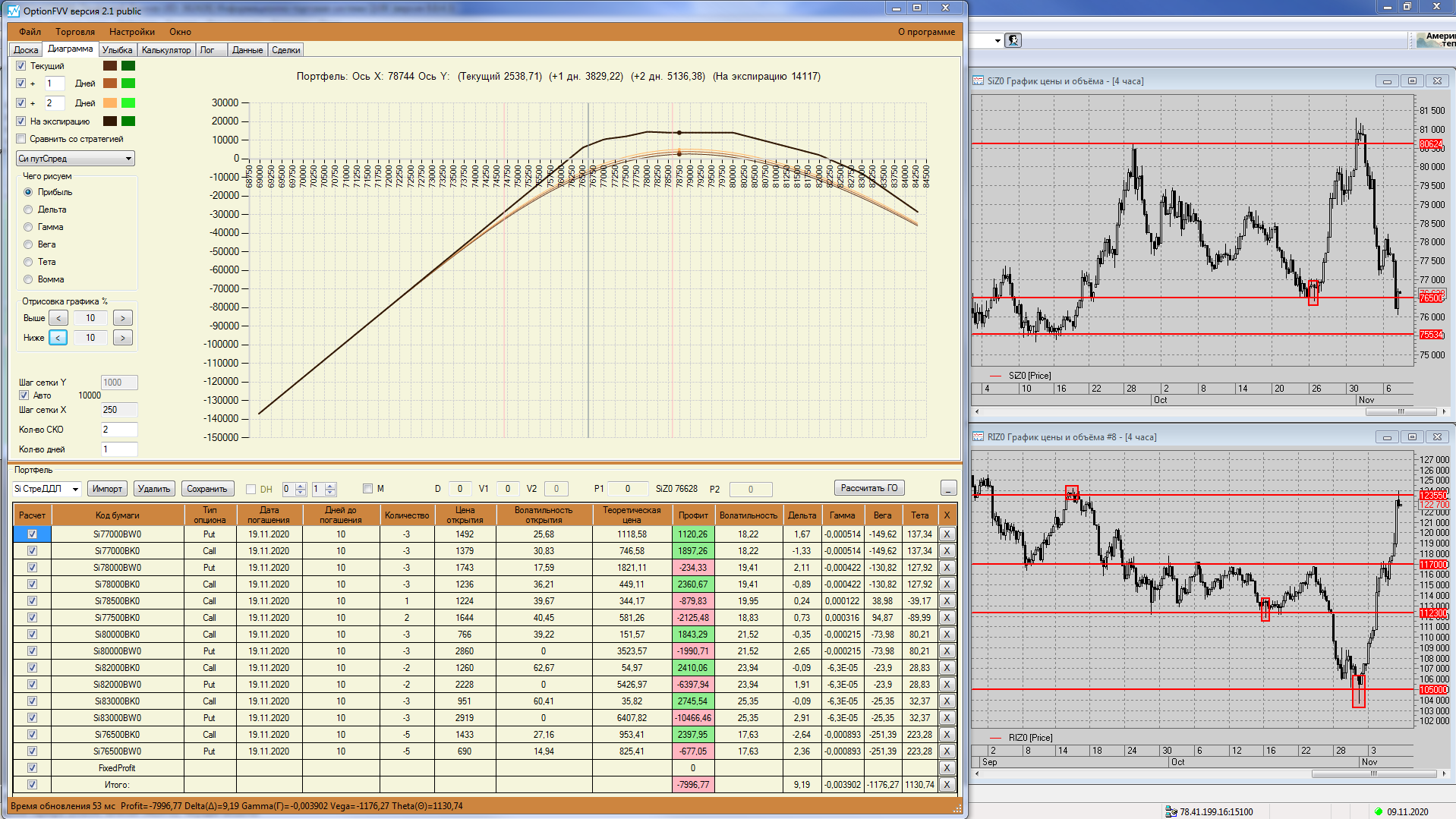This screenshot has height=819, width=1456.
Task: Click the 'Шаг сетки X' input field
Action: click(x=119, y=410)
